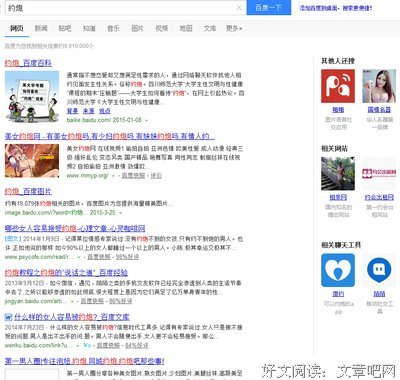The height and width of the screenshot is (380, 400).
Task: Open the 微约 text link
Action: pos(338,294)
